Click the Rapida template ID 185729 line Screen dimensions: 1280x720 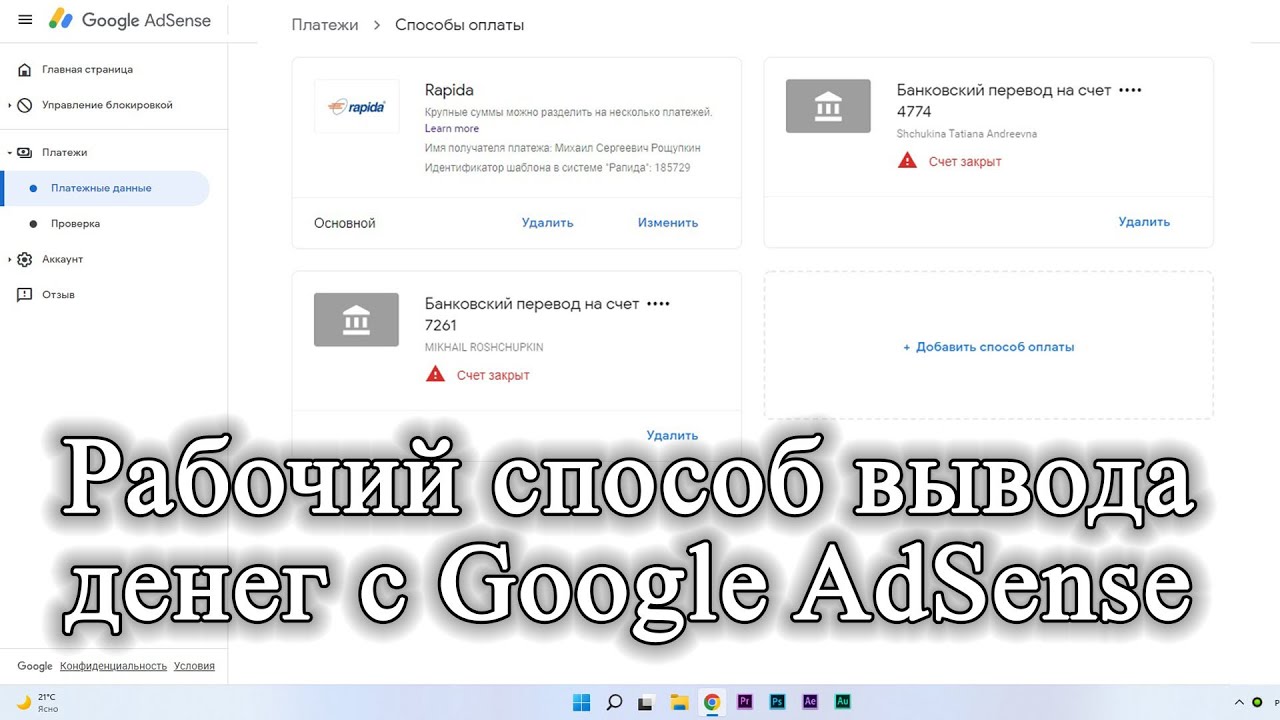(558, 168)
